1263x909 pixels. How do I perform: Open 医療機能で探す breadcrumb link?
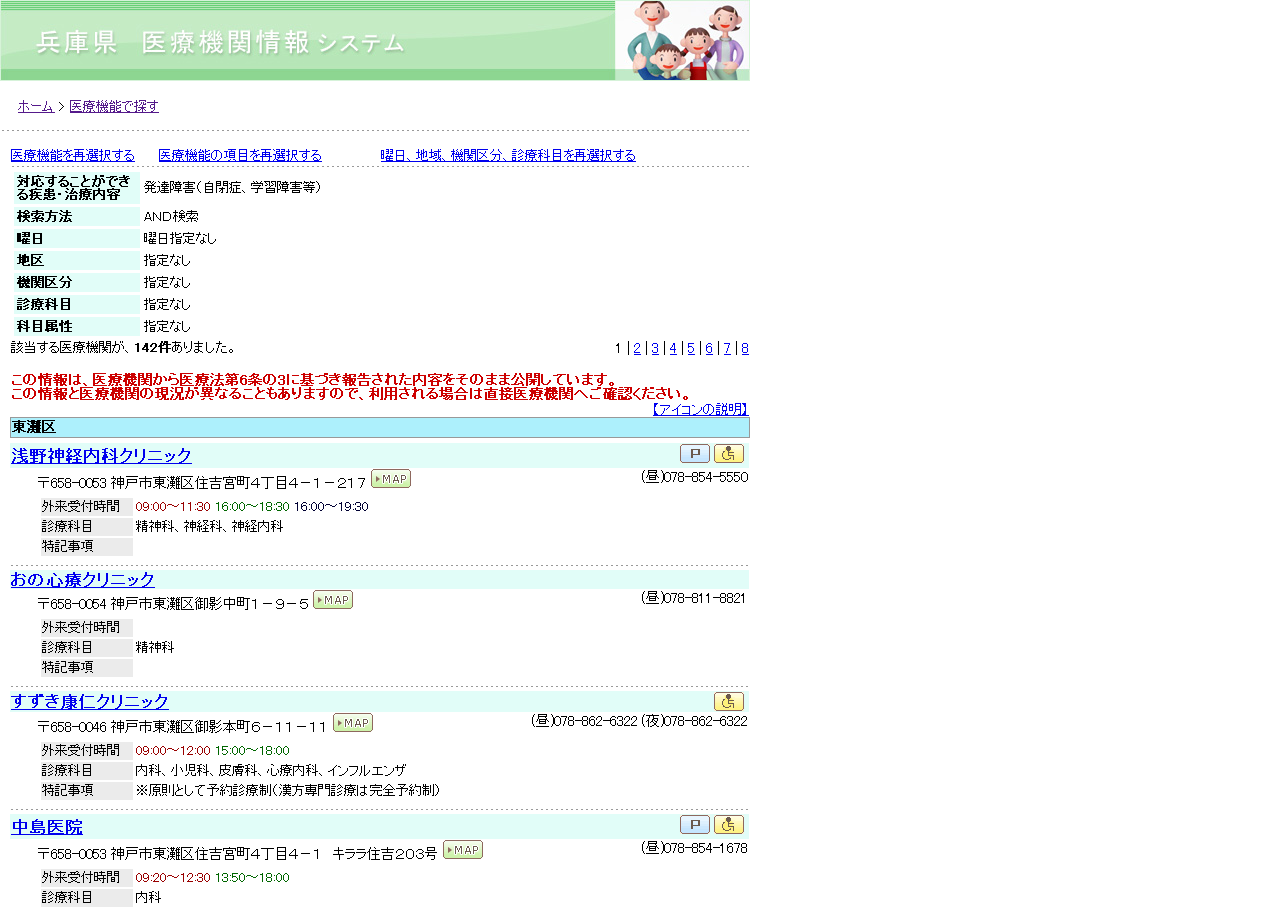(x=114, y=106)
